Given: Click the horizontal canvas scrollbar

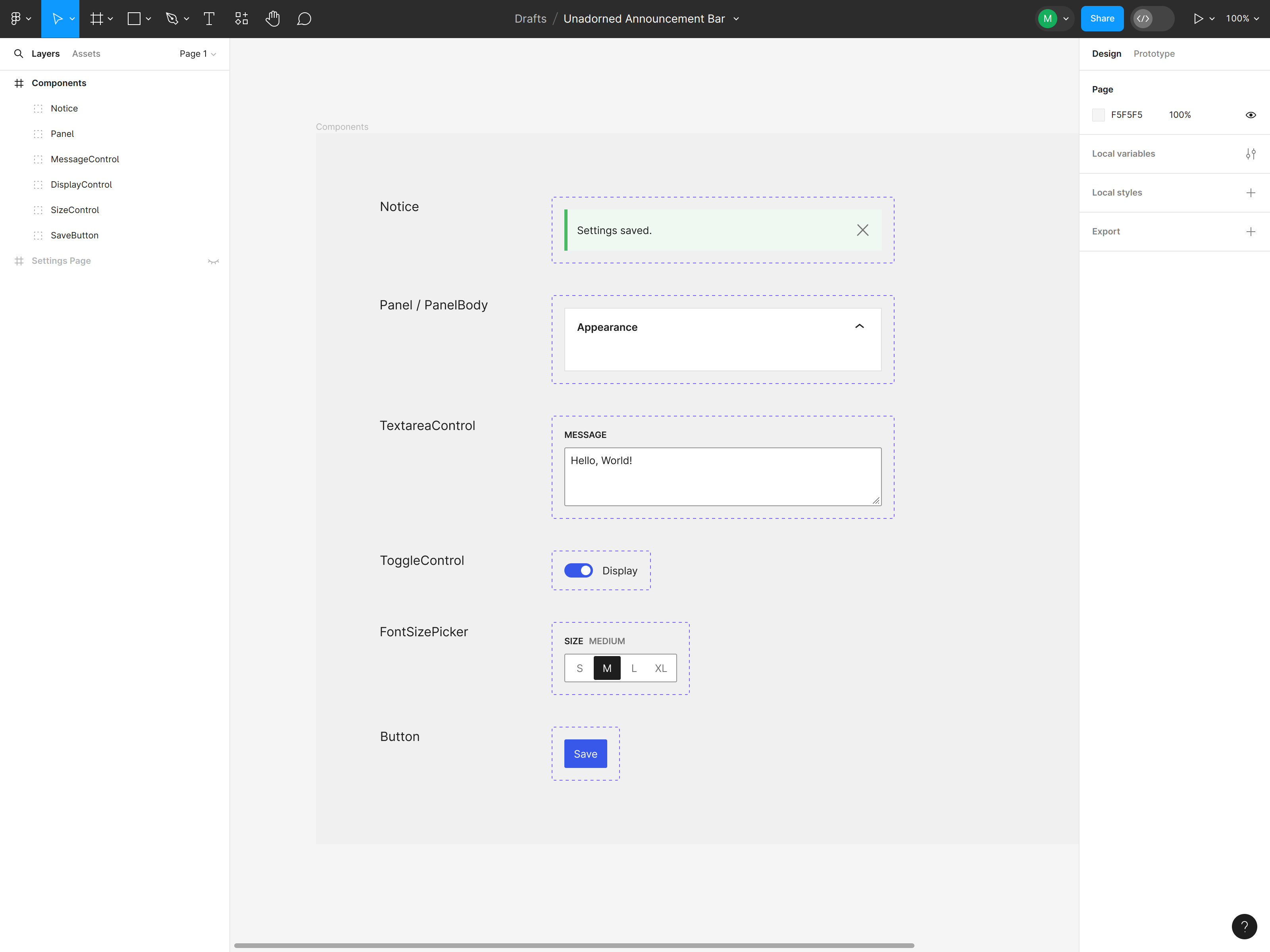Looking at the screenshot, I should click(574, 945).
